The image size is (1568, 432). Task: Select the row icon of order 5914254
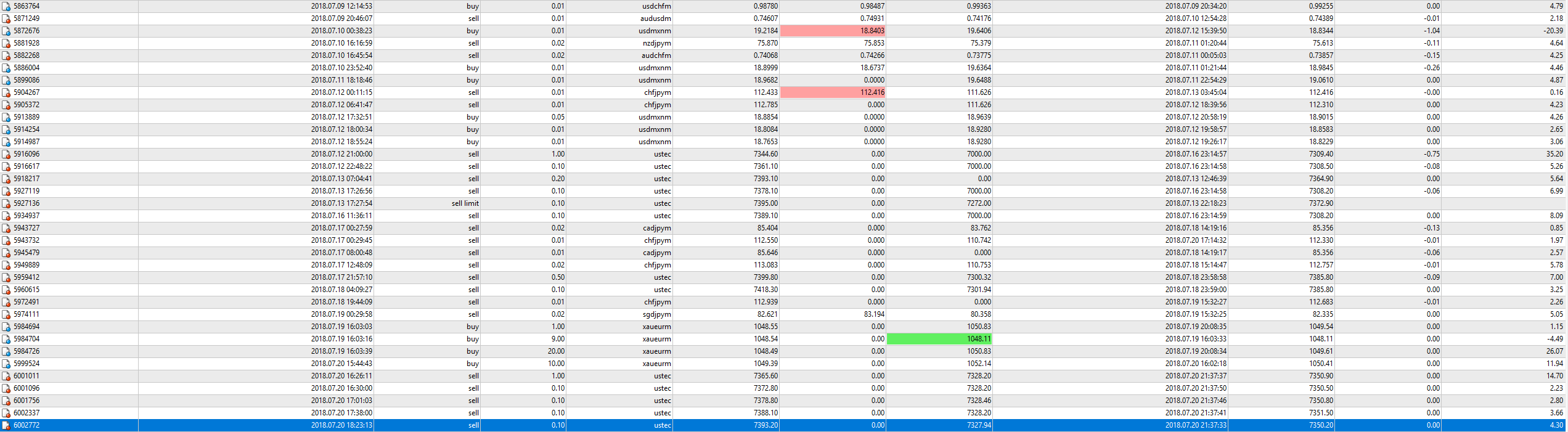click(6, 129)
